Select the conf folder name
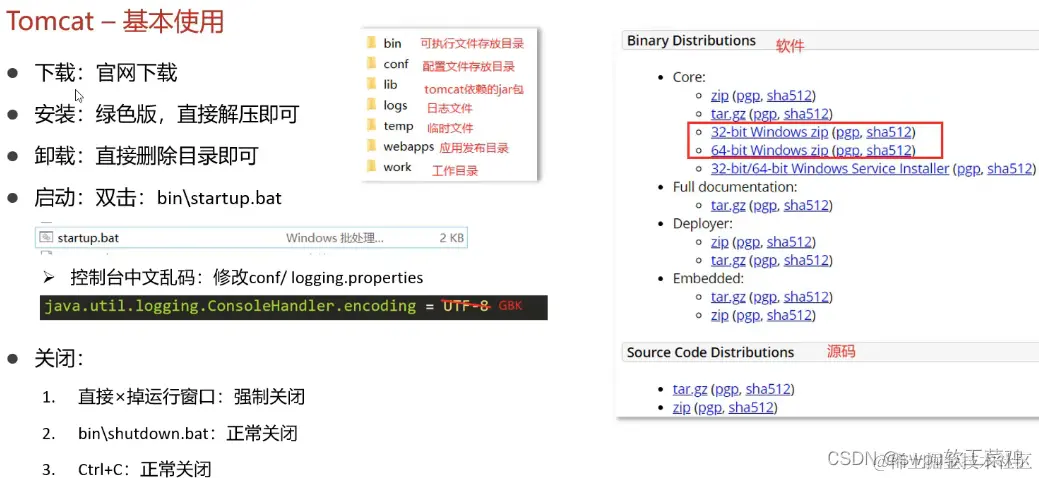 396,64
